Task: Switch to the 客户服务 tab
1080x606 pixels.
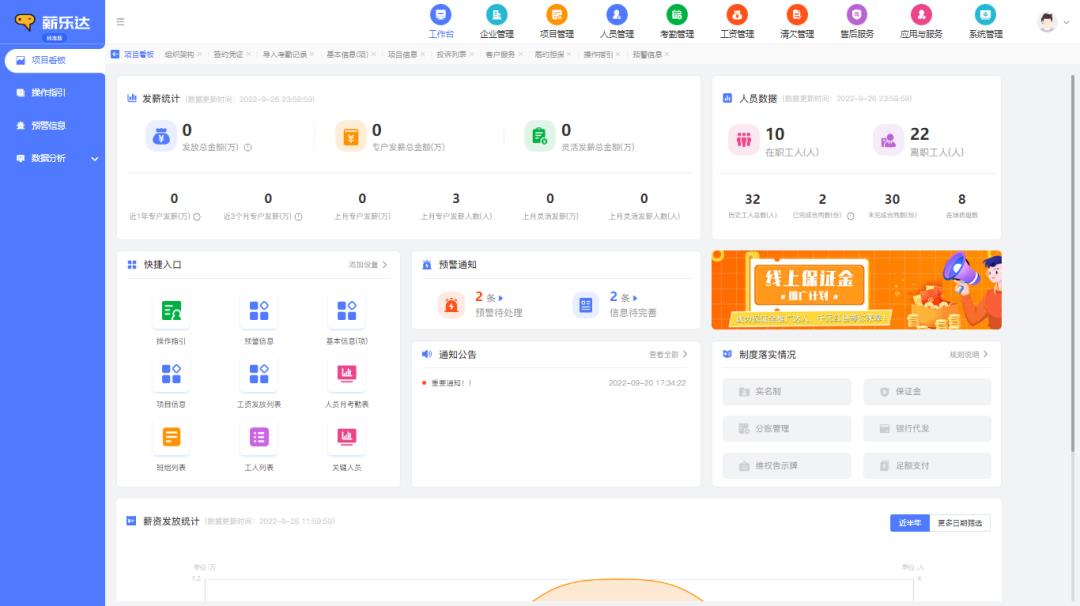Action: click(500, 54)
